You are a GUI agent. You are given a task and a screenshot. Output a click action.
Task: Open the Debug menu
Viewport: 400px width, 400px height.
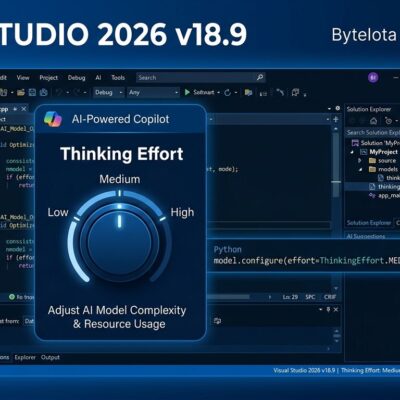click(x=76, y=78)
